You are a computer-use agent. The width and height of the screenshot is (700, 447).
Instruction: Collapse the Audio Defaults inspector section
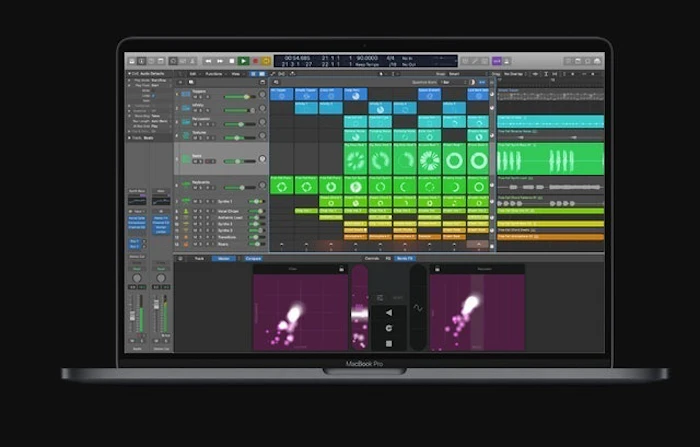pyautogui.click(x=129, y=74)
